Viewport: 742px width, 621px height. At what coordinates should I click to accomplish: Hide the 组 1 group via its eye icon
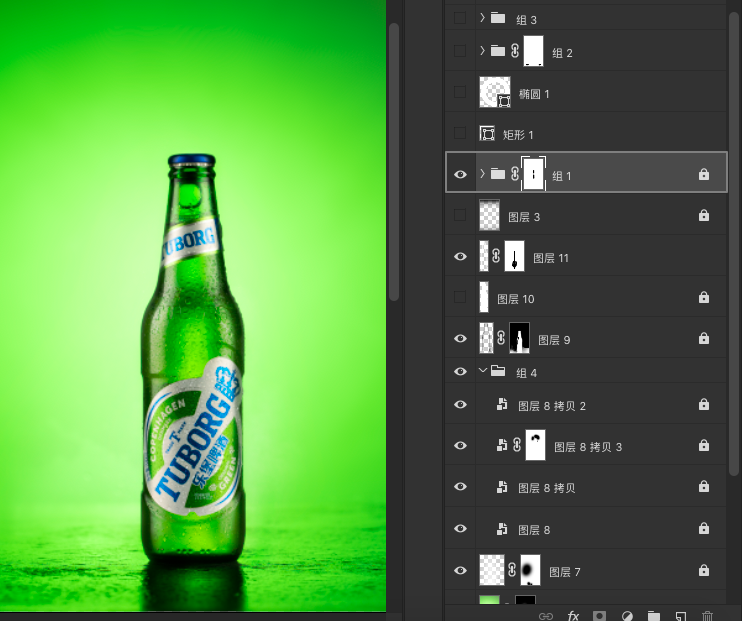click(x=460, y=174)
